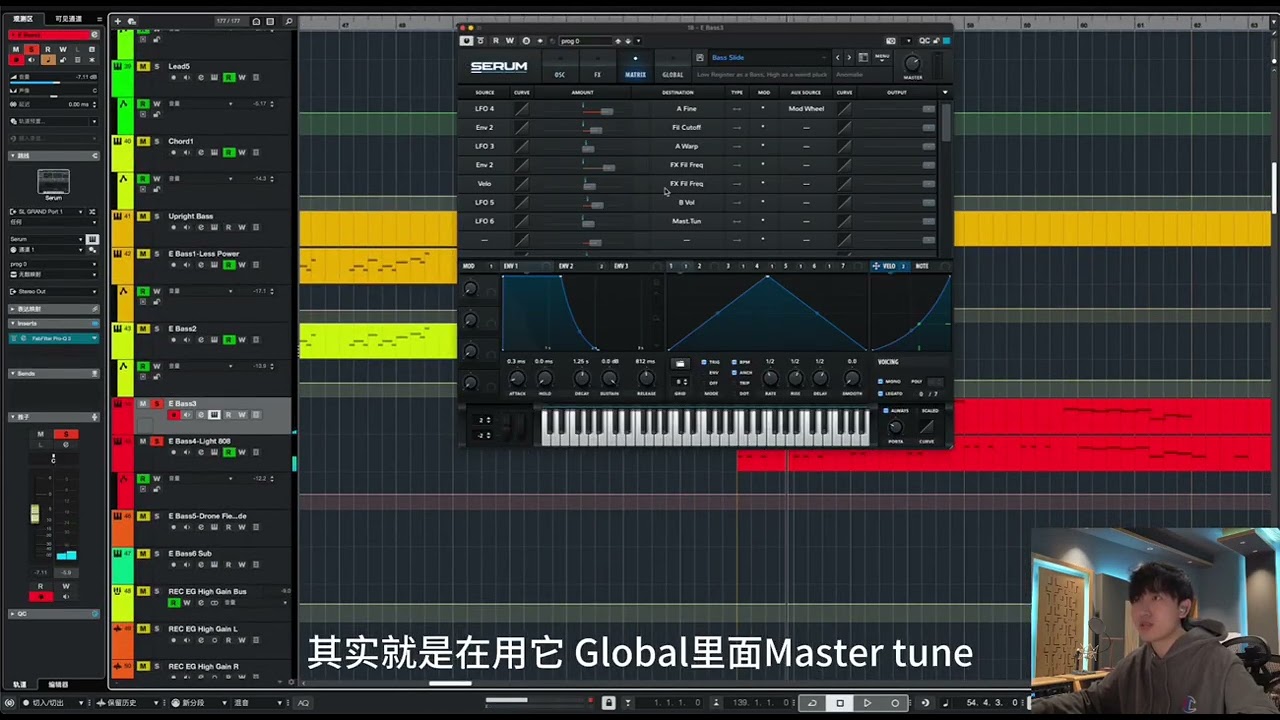Viewport: 1280px width, 720px height.
Task: Click the plugin snapshot camera icon
Action: tap(891, 41)
